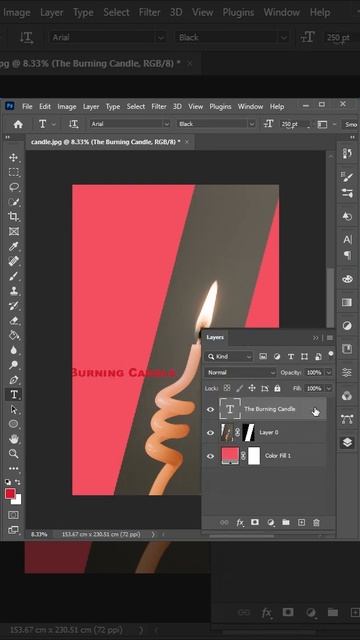Select the Horizontal Type tool
Screen dimensions: 360x640
click(x=13, y=394)
